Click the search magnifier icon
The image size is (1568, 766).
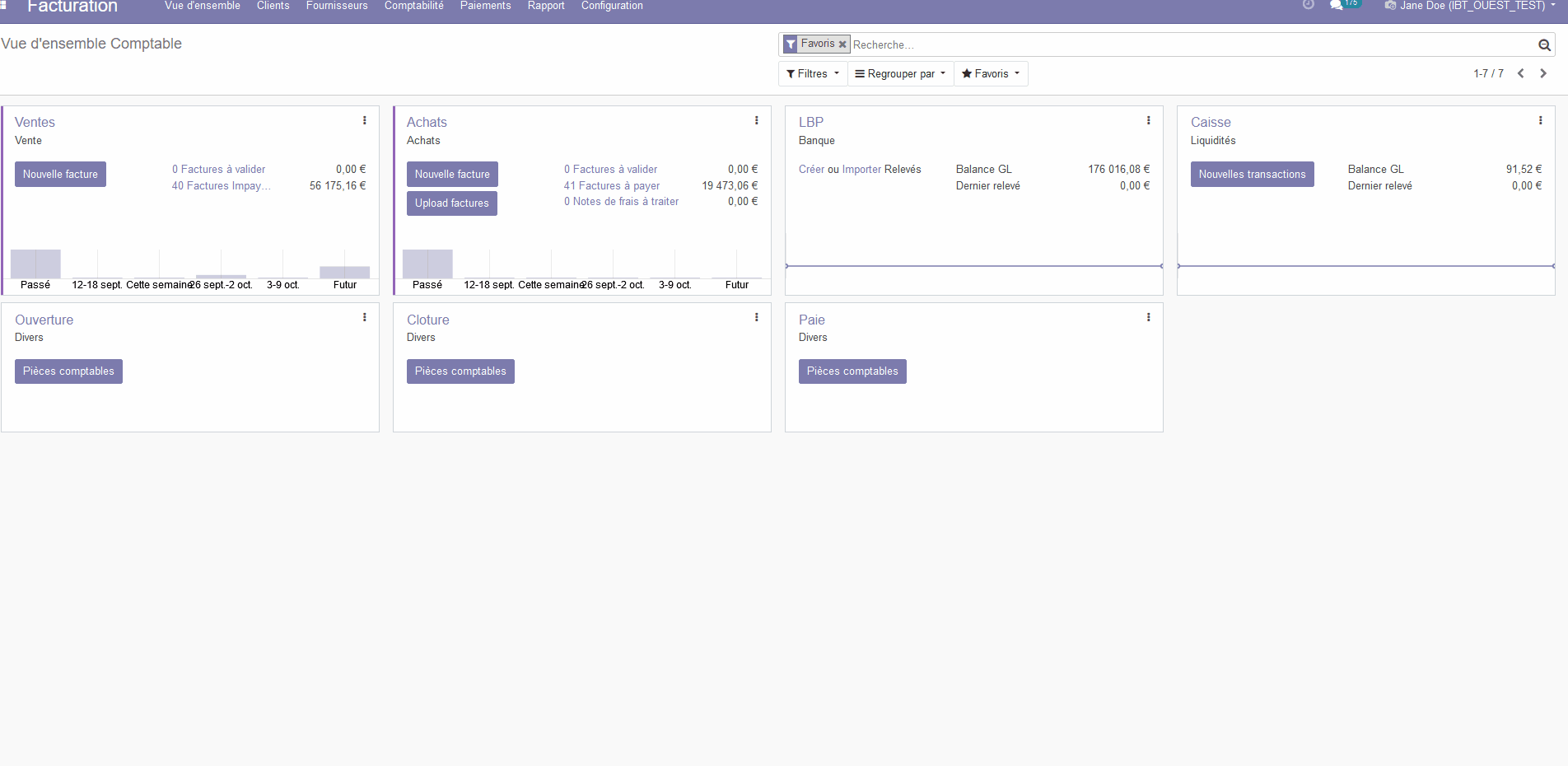(x=1544, y=45)
